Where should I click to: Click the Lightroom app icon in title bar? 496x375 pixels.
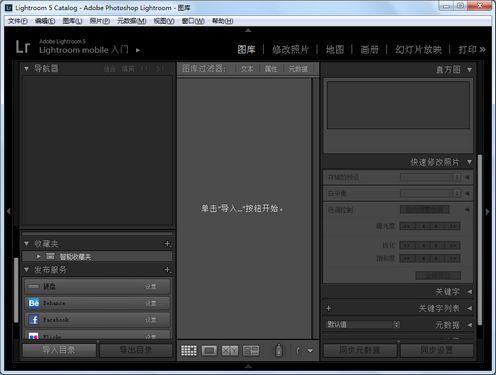9,7
